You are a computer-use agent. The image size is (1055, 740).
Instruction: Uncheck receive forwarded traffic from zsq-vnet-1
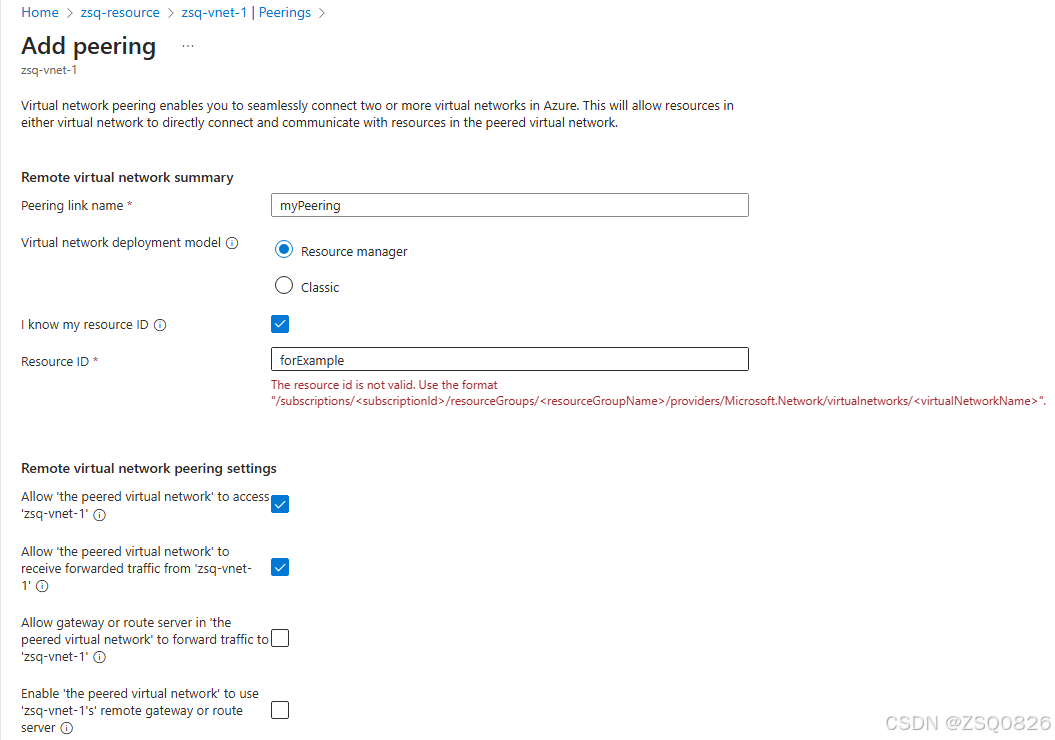pyautogui.click(x=280, y=567)
